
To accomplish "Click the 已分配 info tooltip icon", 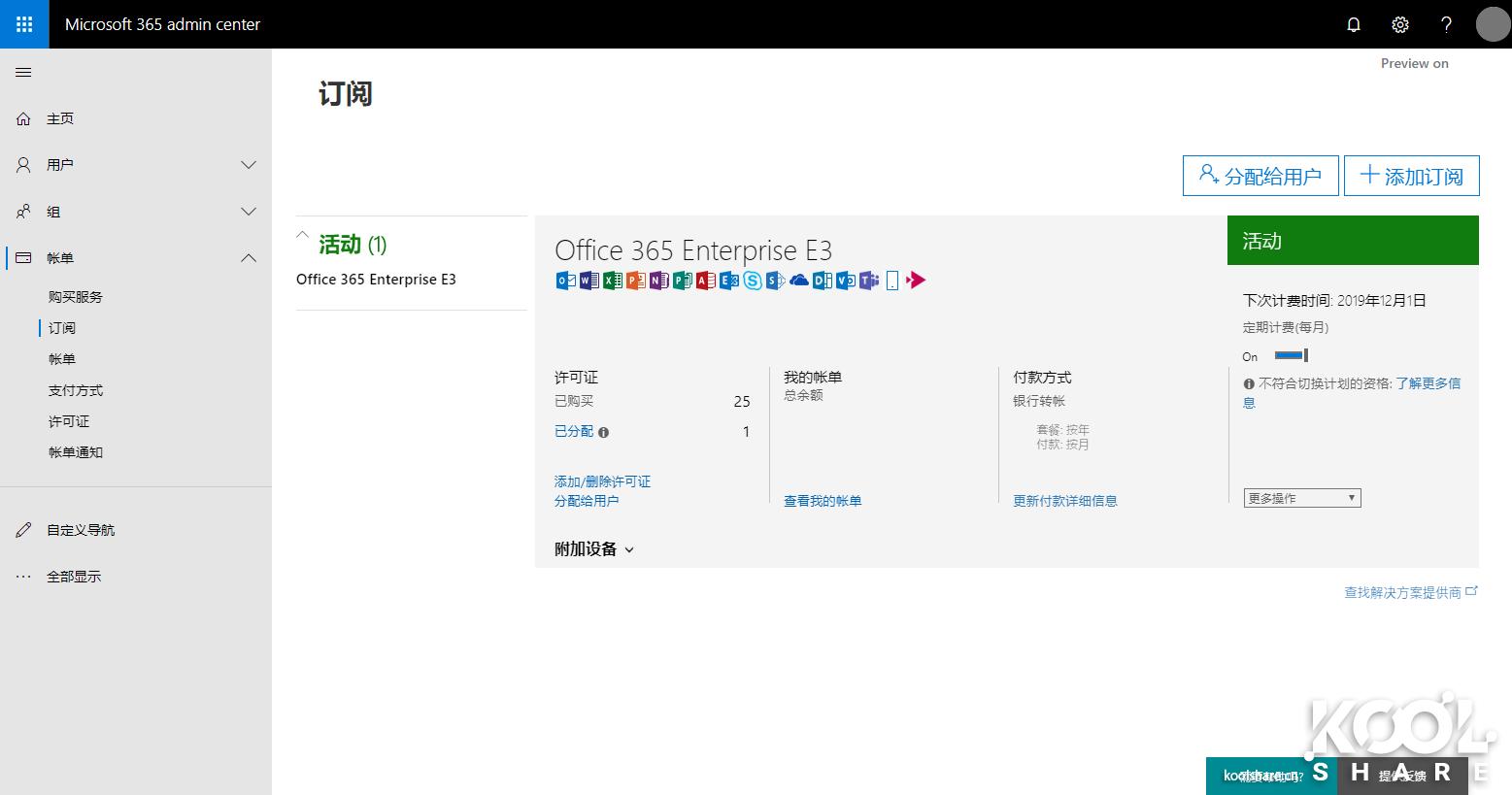I will click(604, 432).
